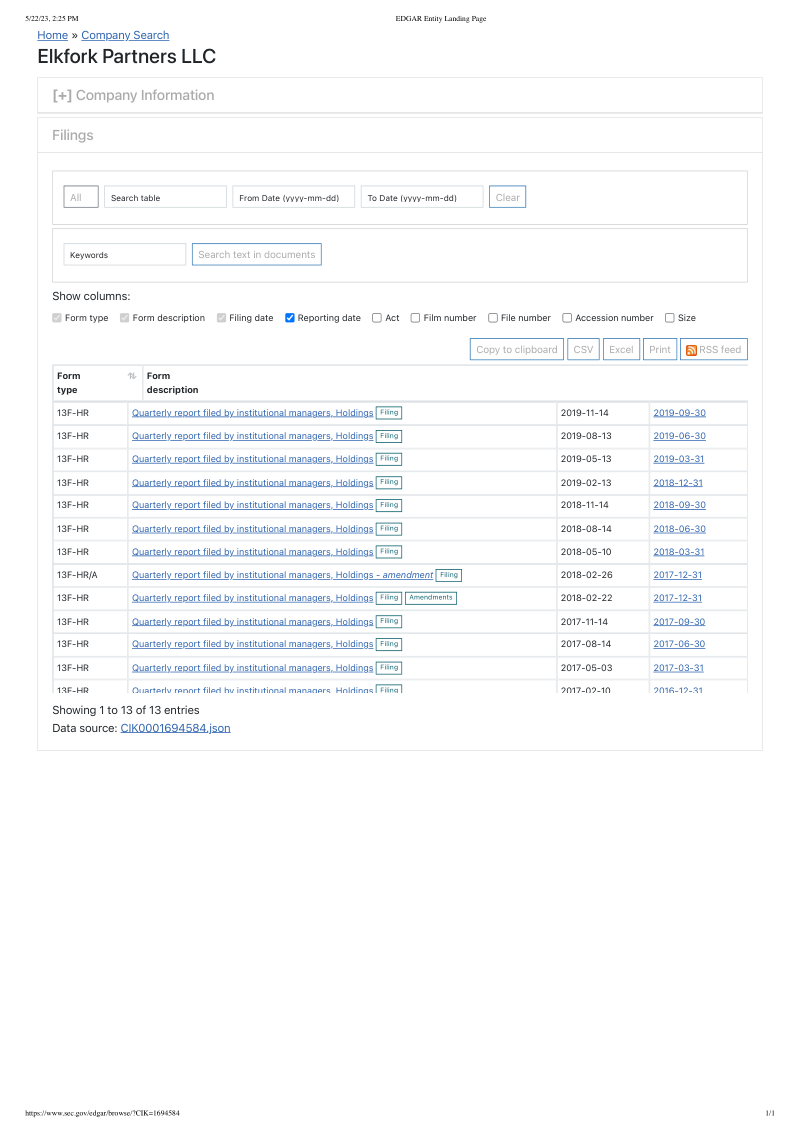Export the table as CSV
This screenshot has width=800, height=1132.
pyautogui.click(x=583, y=349)
